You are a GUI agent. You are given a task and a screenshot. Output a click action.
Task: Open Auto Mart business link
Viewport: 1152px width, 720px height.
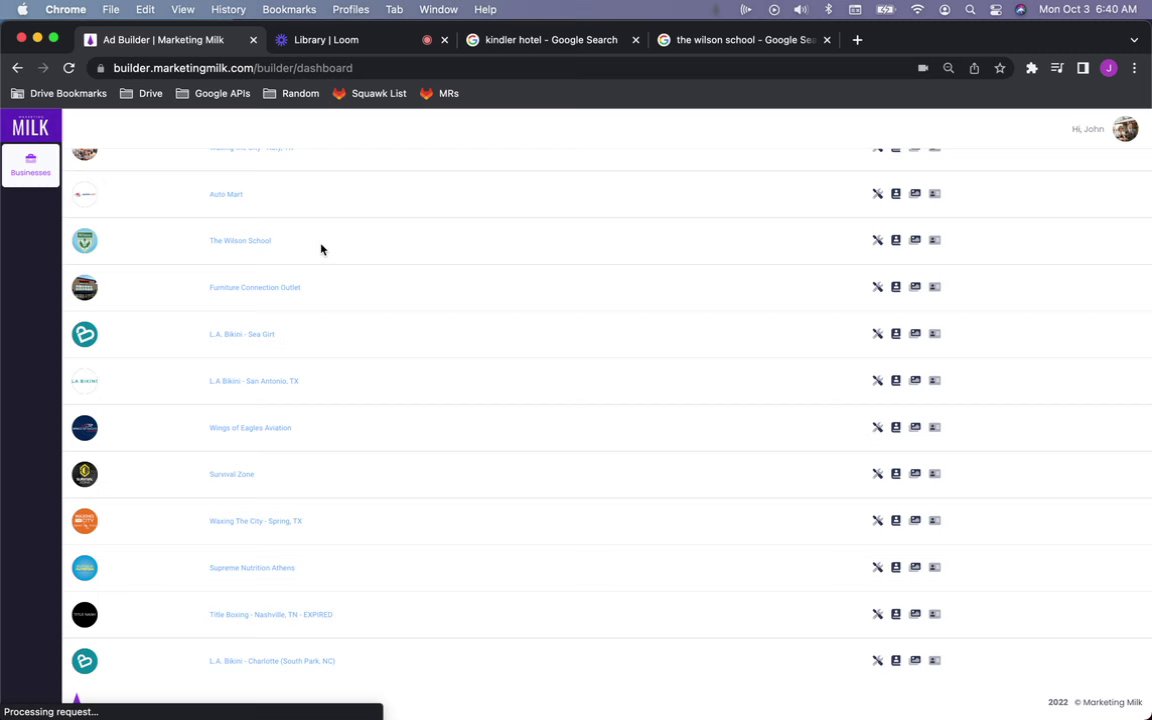(x=226, y=195)
